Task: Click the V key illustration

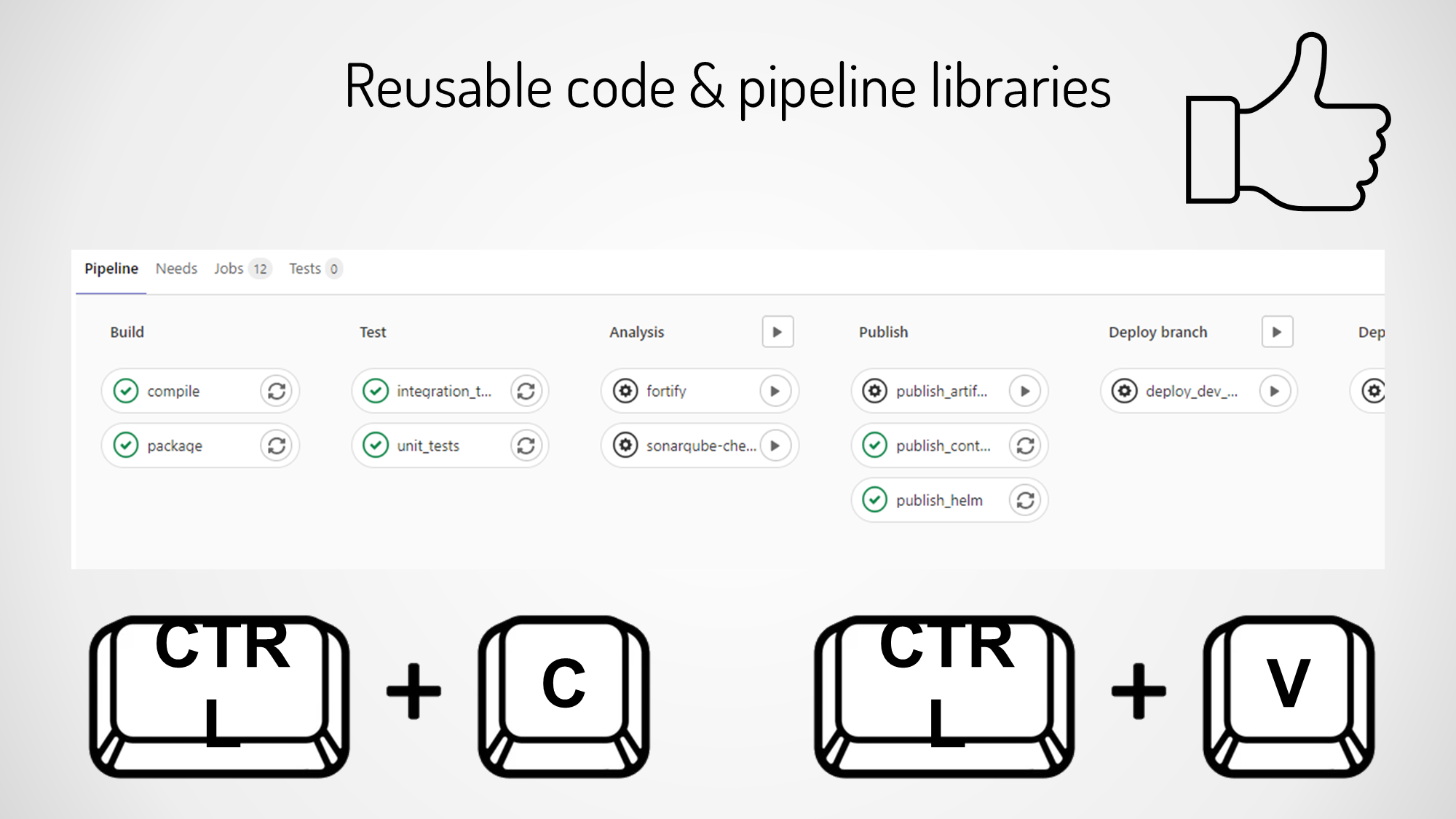Action: coord(1288,695)
